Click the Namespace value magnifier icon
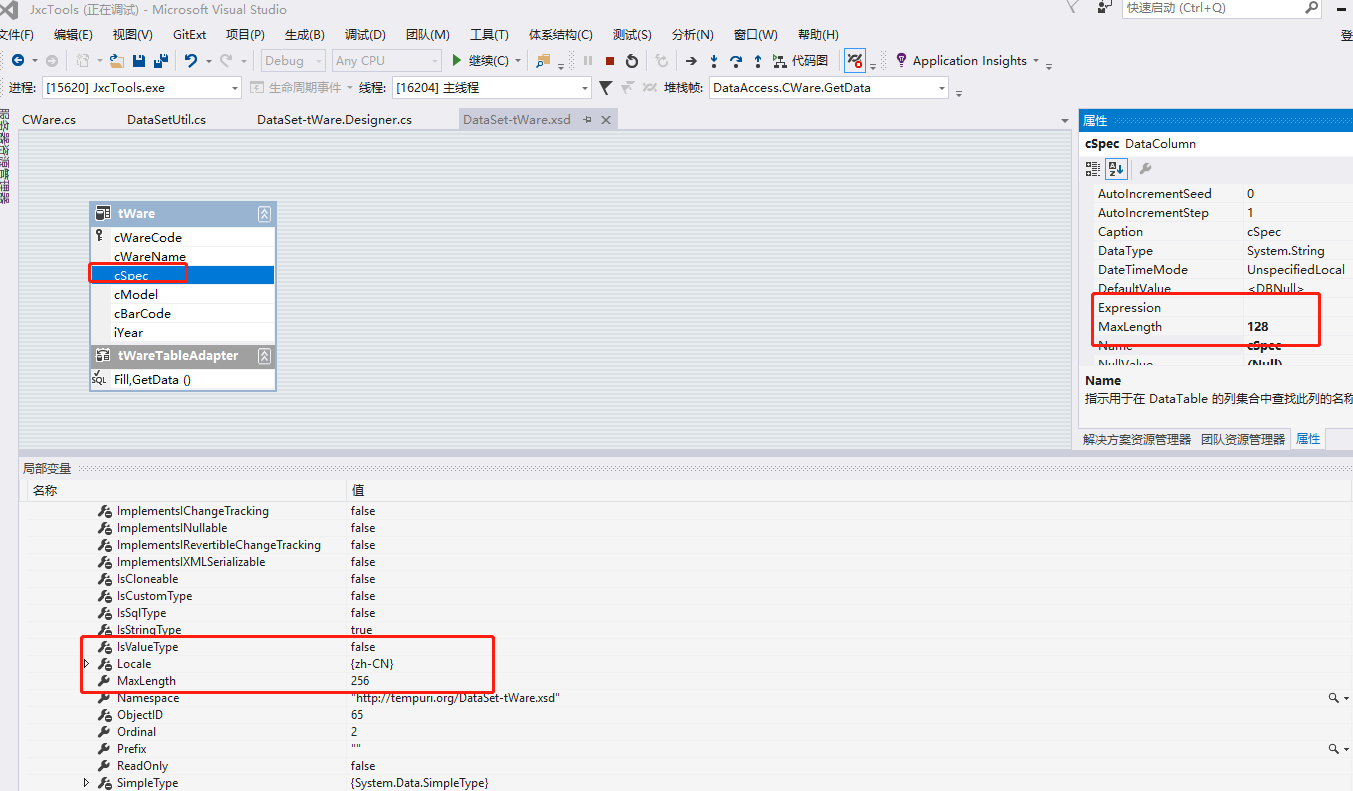The width and height of the screenshot is (1353, 791). point(1334,698)
